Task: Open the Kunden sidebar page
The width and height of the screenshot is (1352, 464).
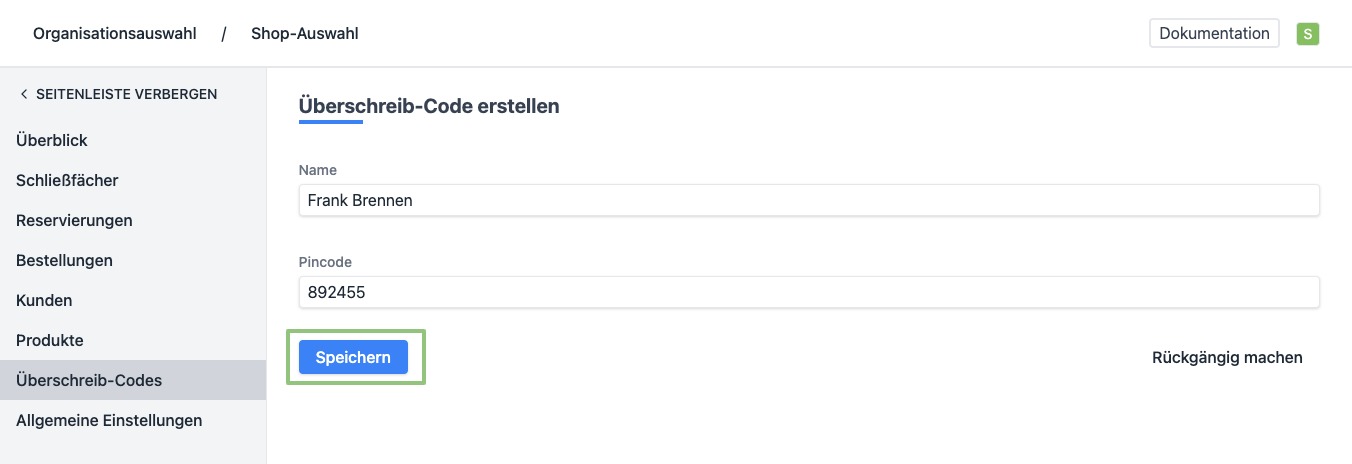Action: tap(44, 301)
